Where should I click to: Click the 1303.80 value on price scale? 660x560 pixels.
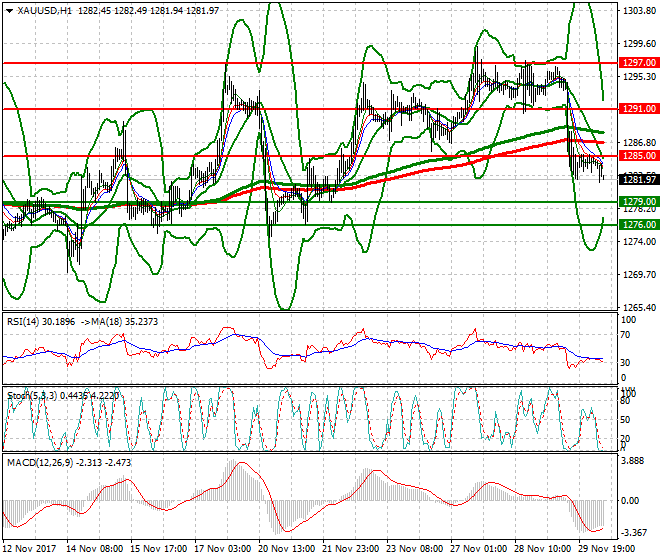(638, 11)
